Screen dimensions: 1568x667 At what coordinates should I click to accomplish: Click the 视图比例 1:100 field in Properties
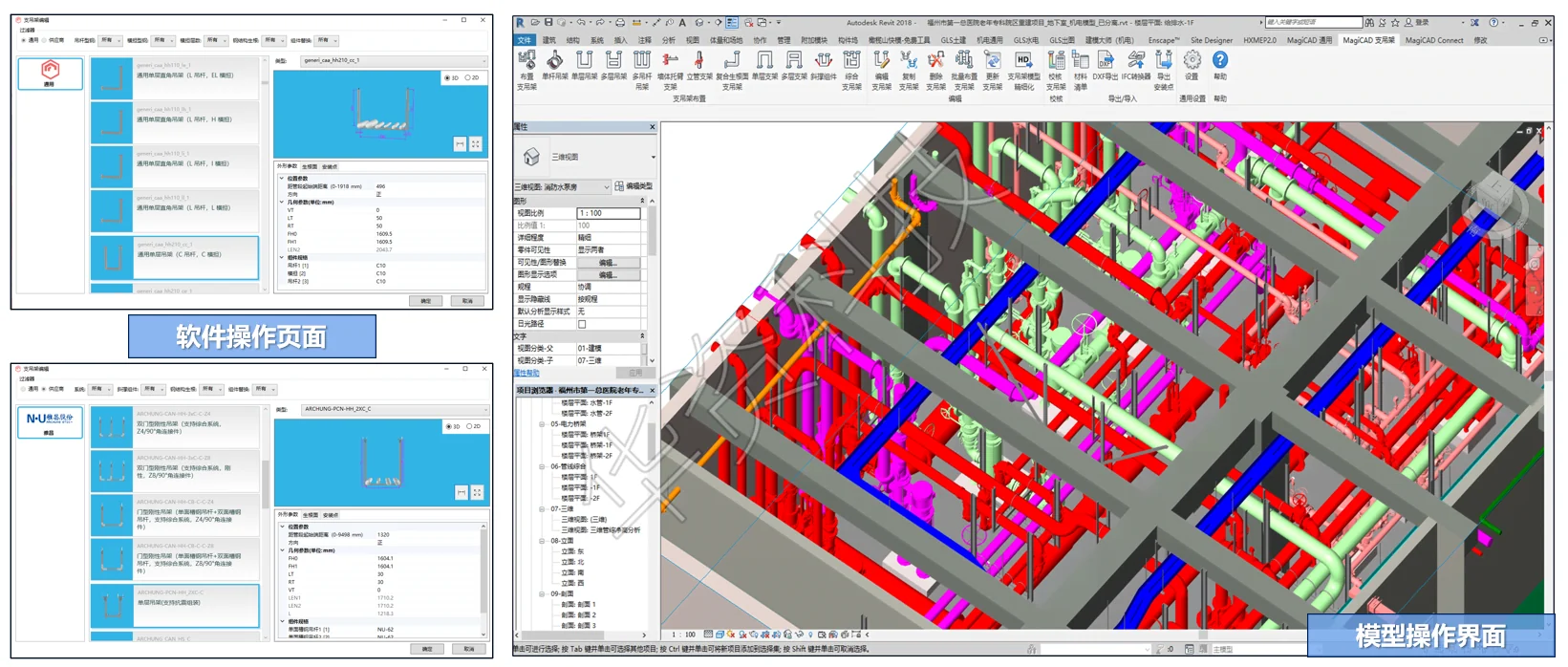[x=609, y=213]
